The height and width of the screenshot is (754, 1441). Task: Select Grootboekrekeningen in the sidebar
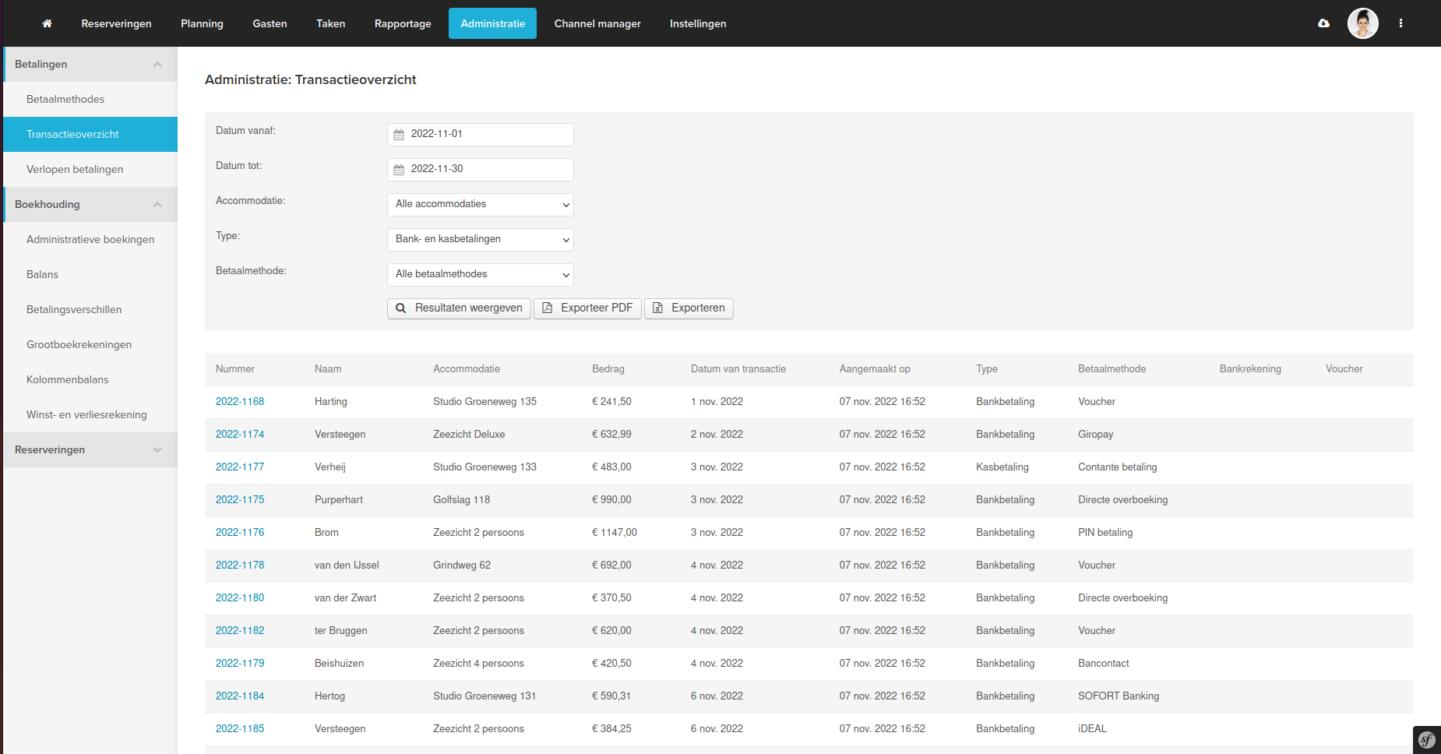point(79,345)
